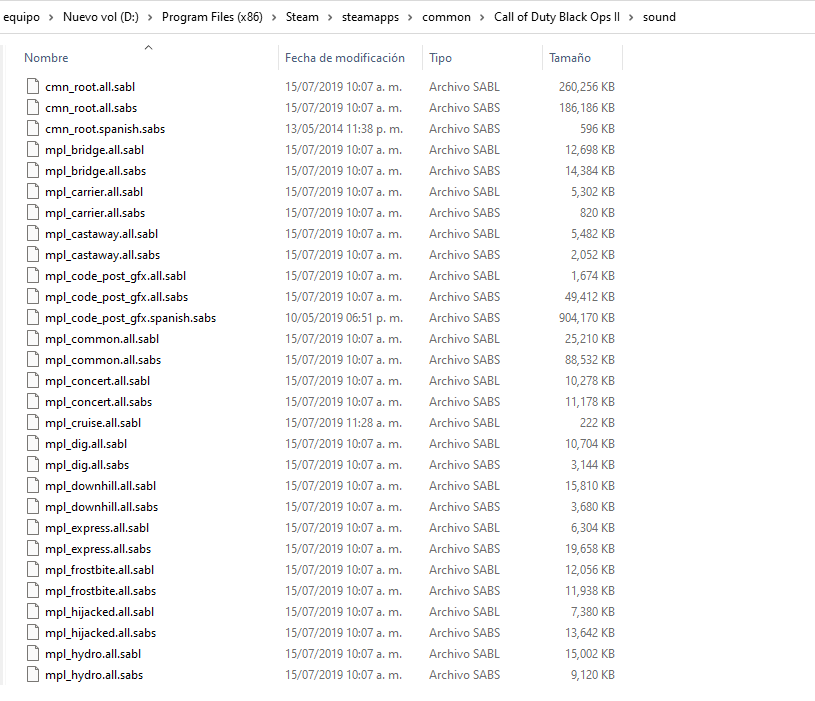Select the file mpl_hijacked.all.sabs
The height and width of the screenshot is (701, 815).
[100, 632]
